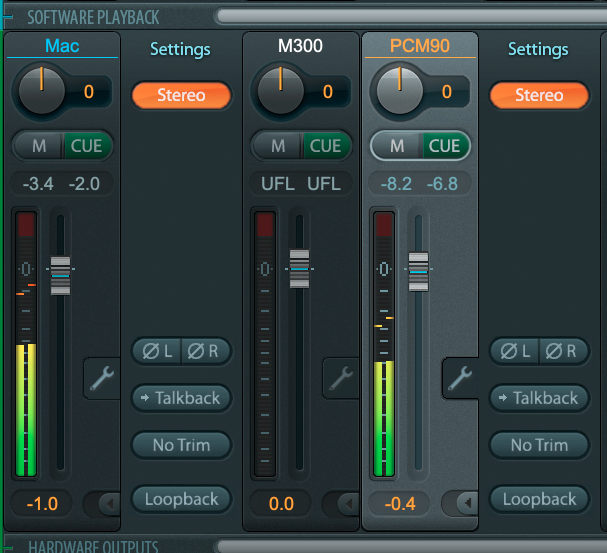Click Mac pan value field showing 0
Screen dimensions: 607x553
tap(89, 92)
